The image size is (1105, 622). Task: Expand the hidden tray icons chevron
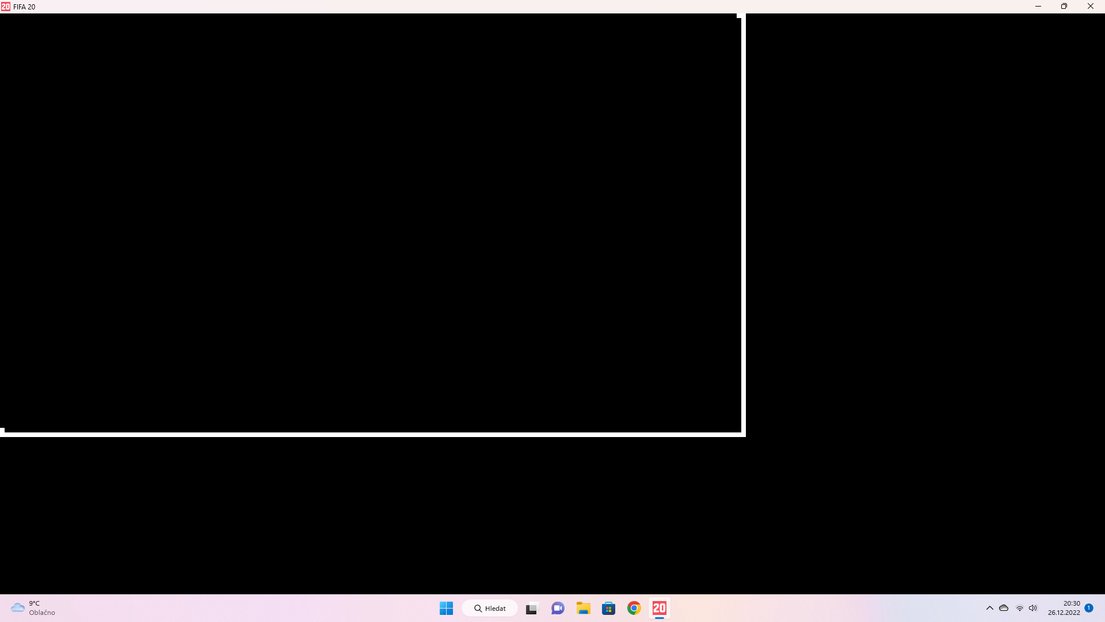tap(989, 608)
